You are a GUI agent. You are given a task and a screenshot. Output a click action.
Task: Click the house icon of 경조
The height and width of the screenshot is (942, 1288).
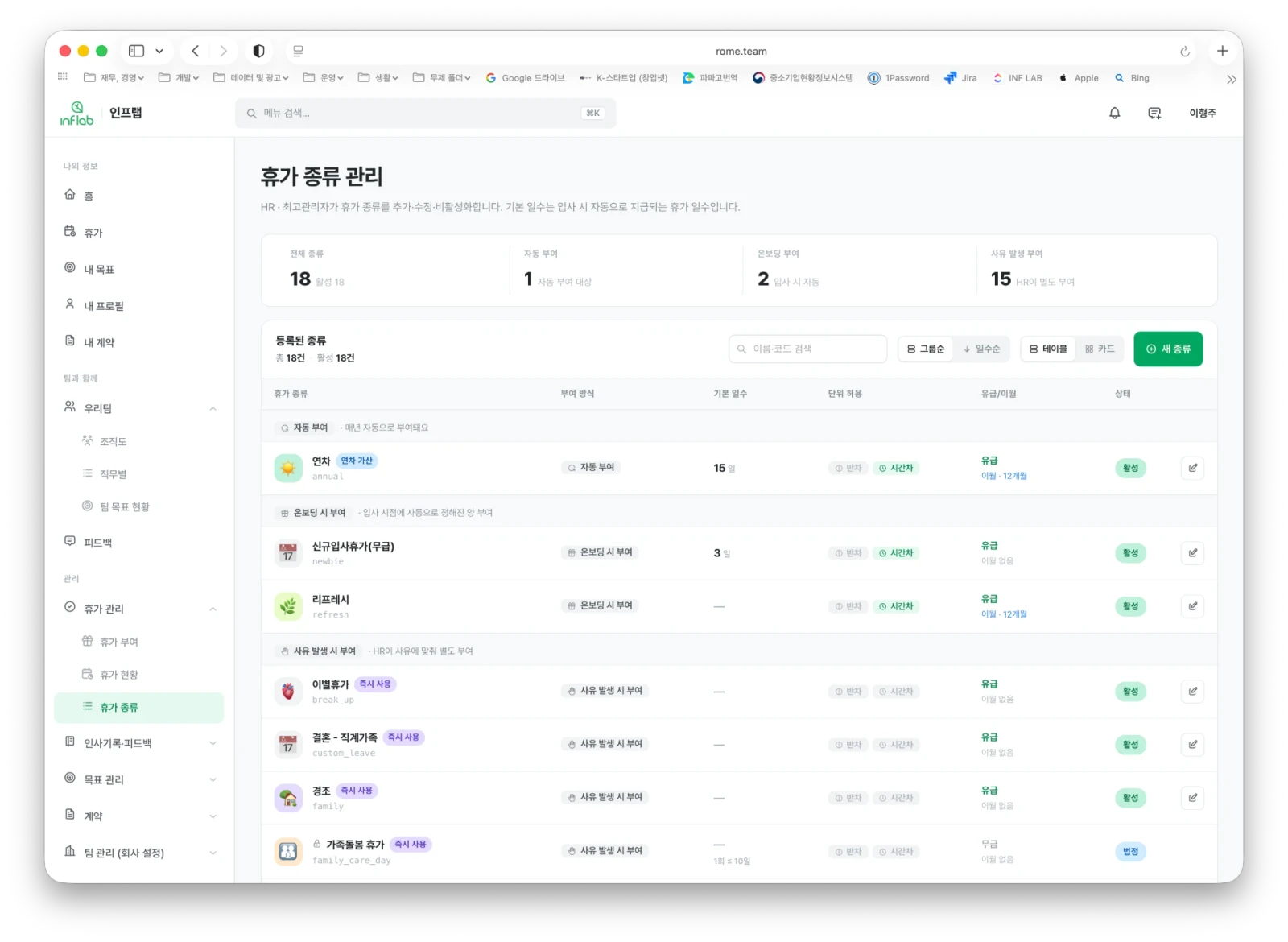pos(288,798)
